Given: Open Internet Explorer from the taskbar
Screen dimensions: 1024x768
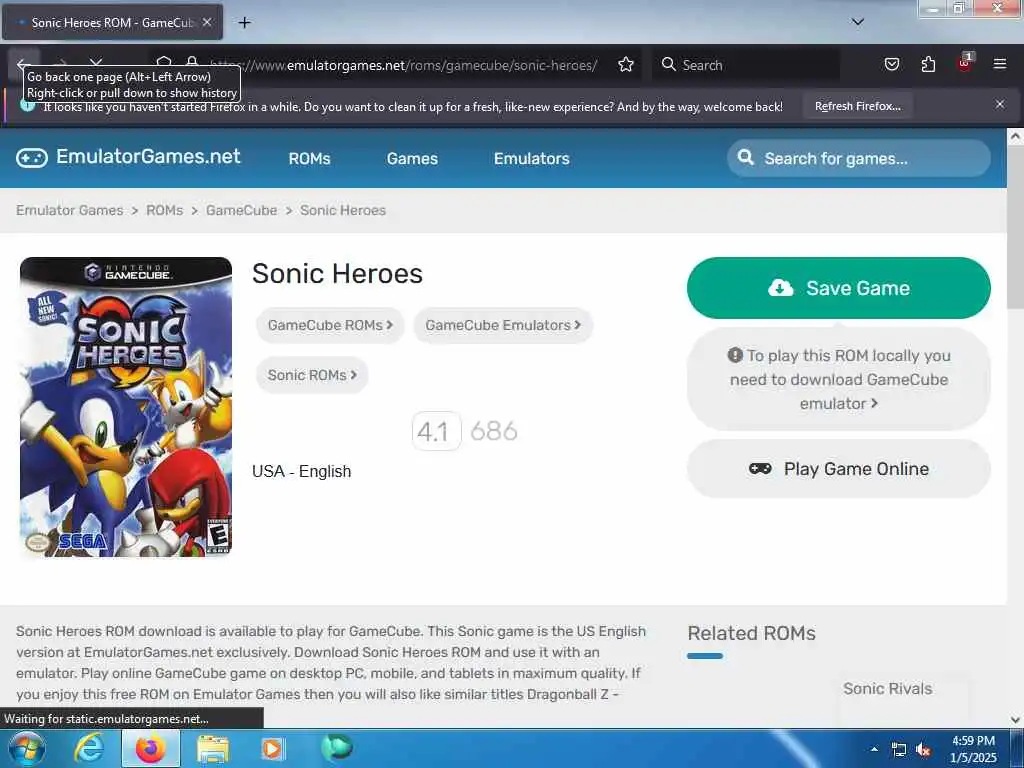Looking at the screenshot, I should click(x=89, y=748).
